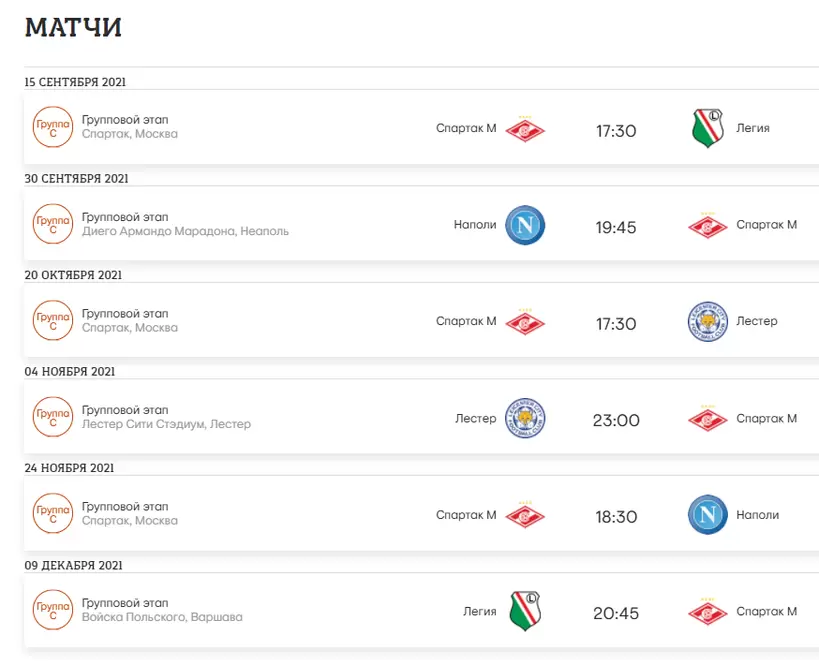
Task: Click the 23:00 kickoff time at Лестер
Action: [616, 420]
